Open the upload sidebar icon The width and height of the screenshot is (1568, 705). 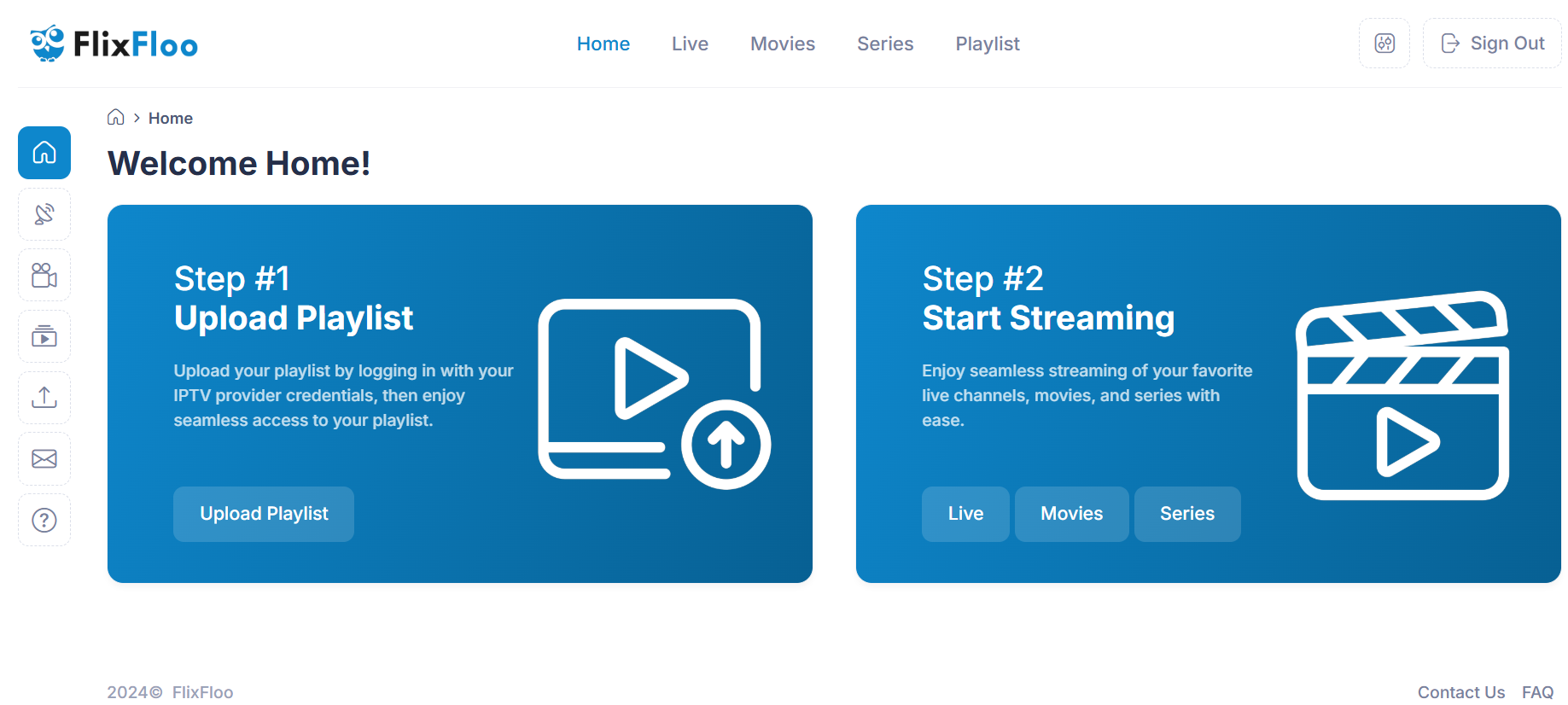pyautogui.click(x=44, y=398)
